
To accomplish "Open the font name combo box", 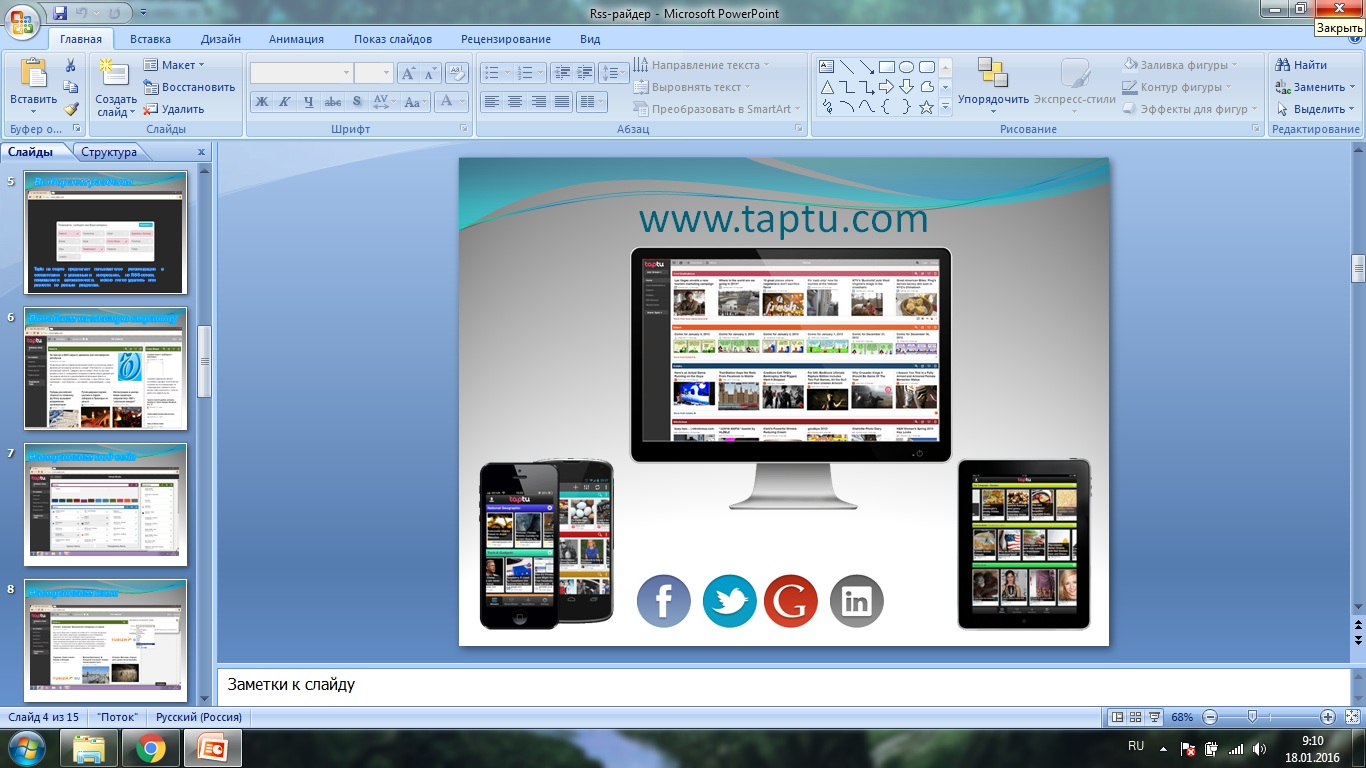I will [x=301, y=73].
